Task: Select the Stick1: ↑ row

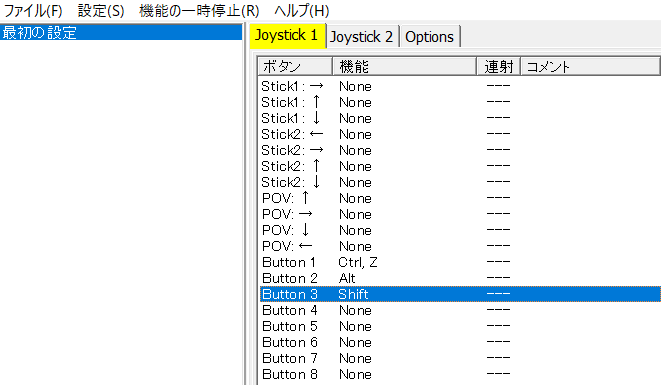Action: tap(460, 102)
